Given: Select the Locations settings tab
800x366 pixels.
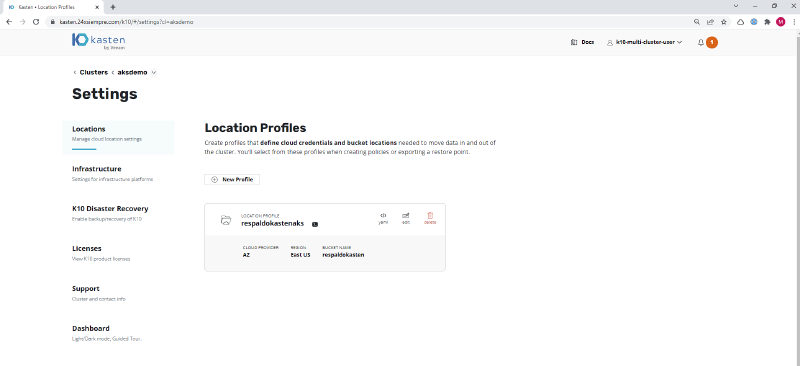Looking at the screenshot, I should [118, 137].
